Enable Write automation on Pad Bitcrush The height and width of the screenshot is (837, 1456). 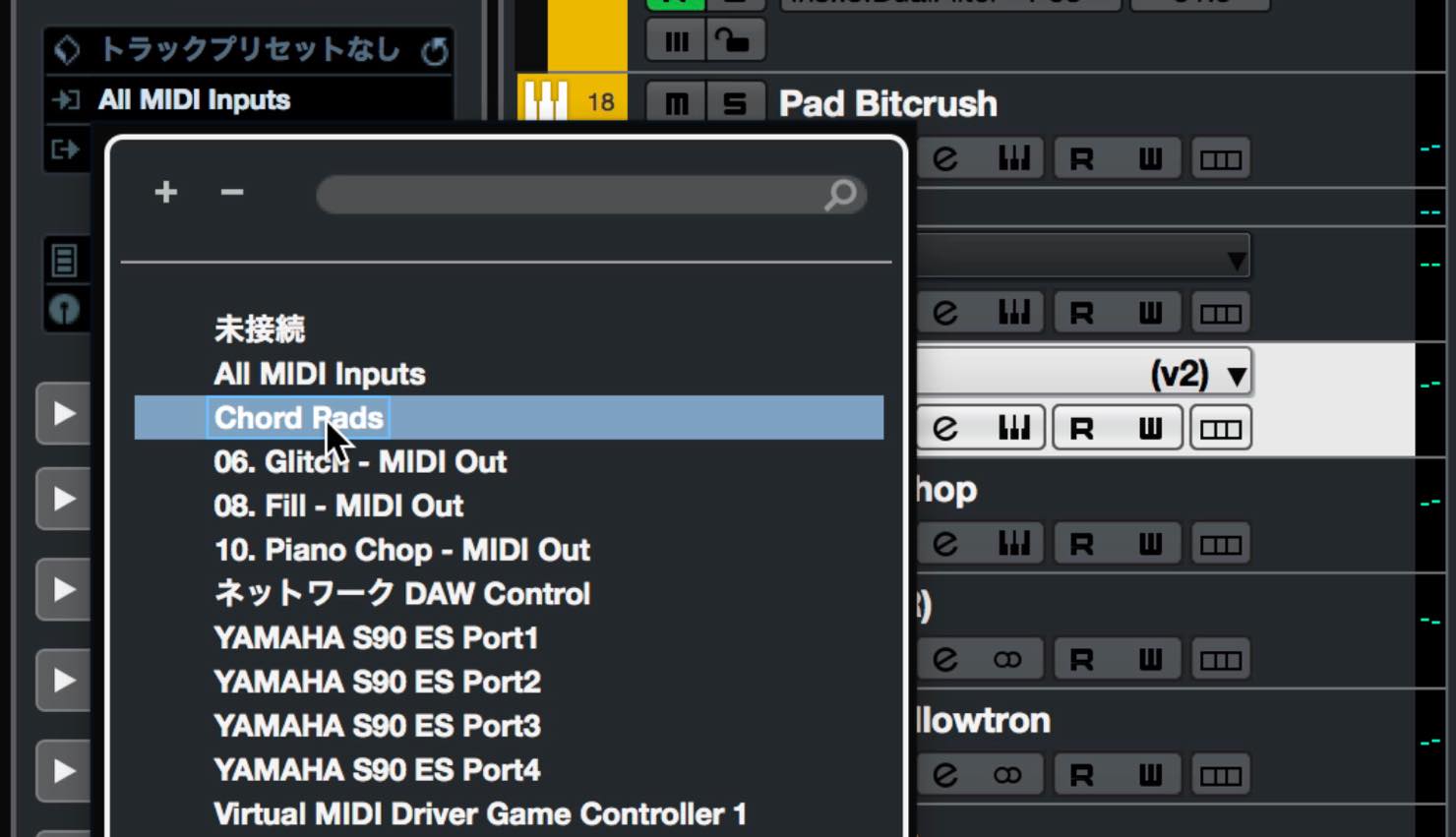click(x=1150, y=158)
